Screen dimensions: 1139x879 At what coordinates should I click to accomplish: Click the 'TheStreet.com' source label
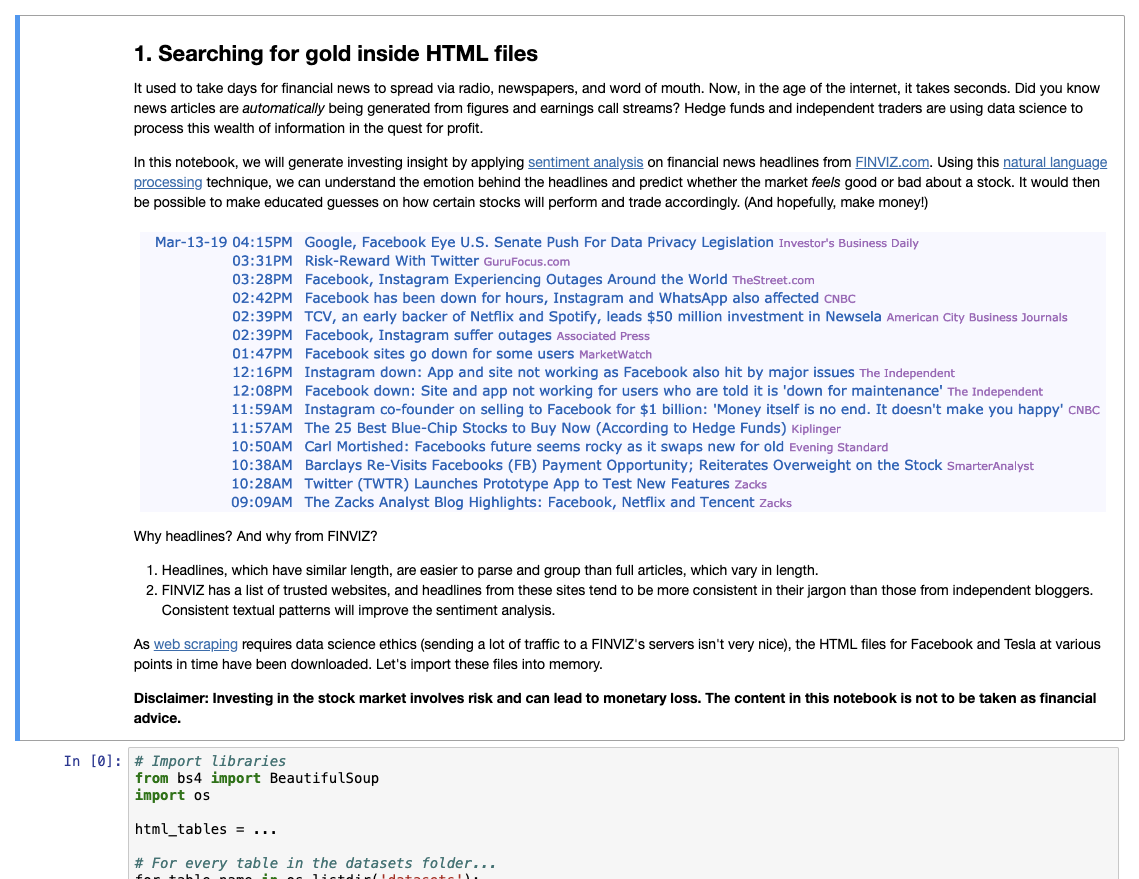[x=773, y=280]
